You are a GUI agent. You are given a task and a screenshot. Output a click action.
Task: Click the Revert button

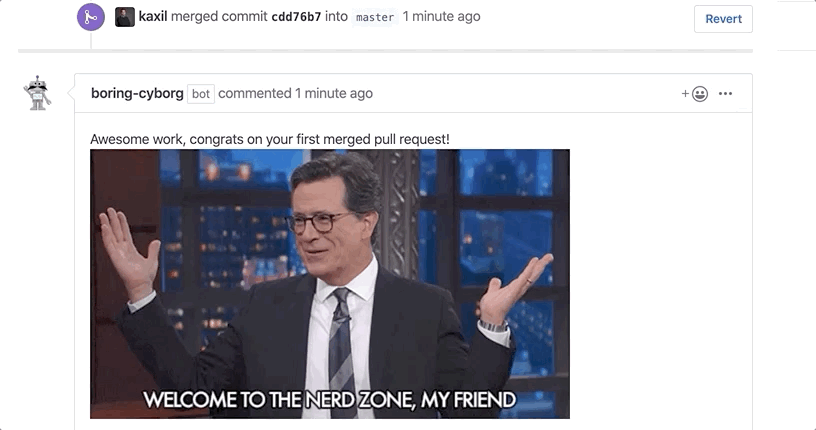click(723, 19)
